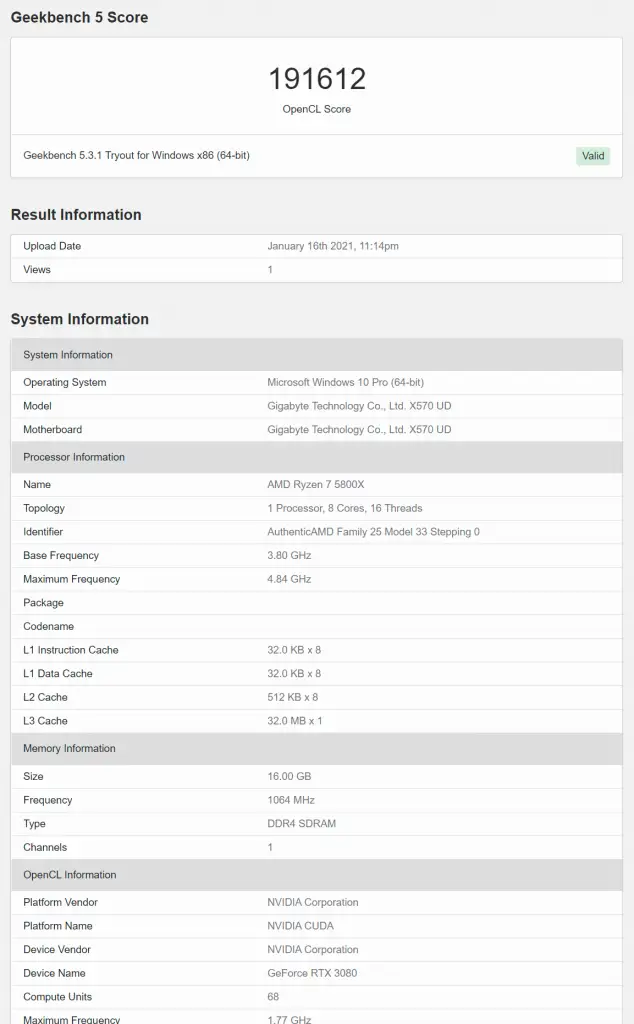Click the Platform Name label
Screen dimensions: 634x1024
coord(58,926)
